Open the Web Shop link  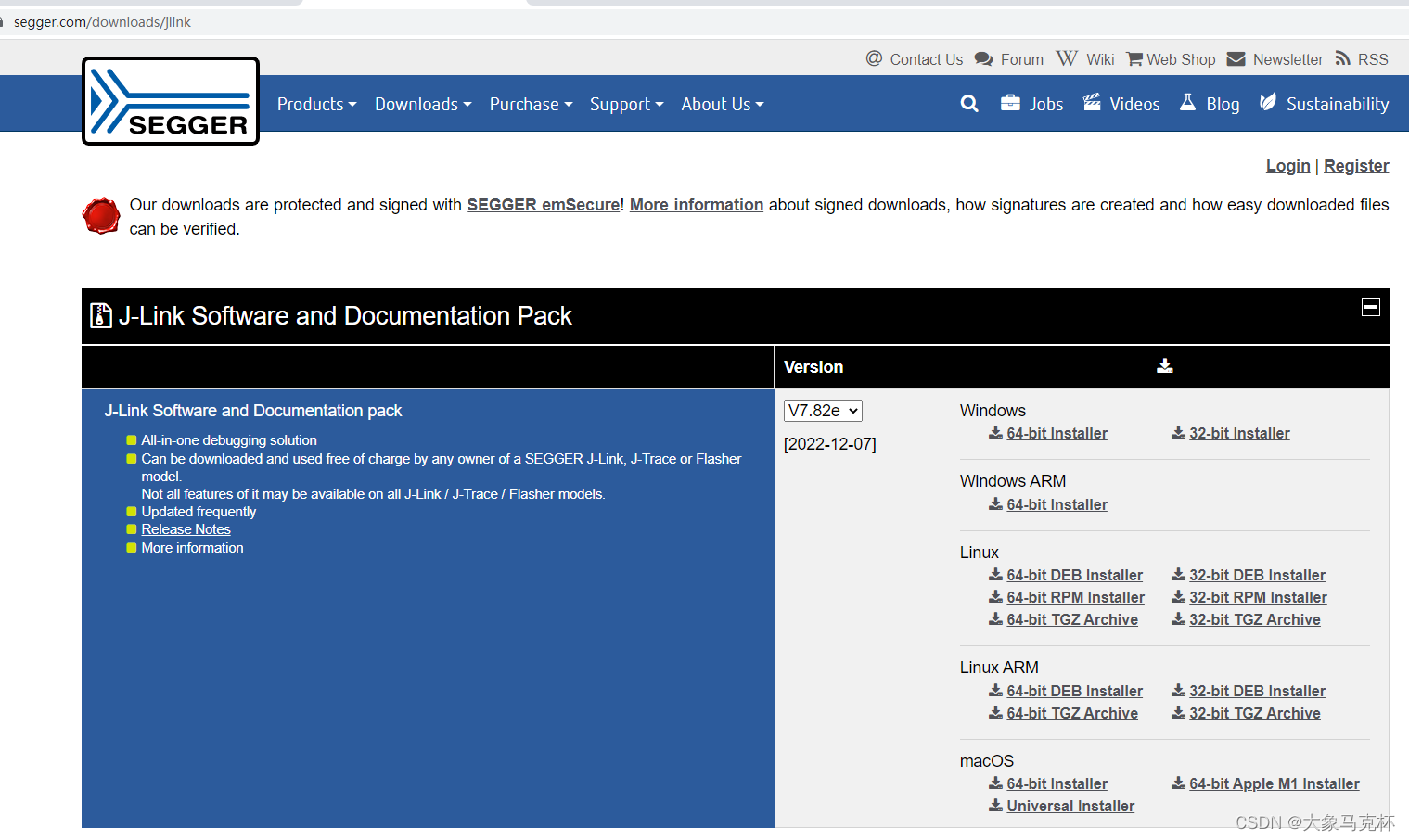[x=1181, y=59]
